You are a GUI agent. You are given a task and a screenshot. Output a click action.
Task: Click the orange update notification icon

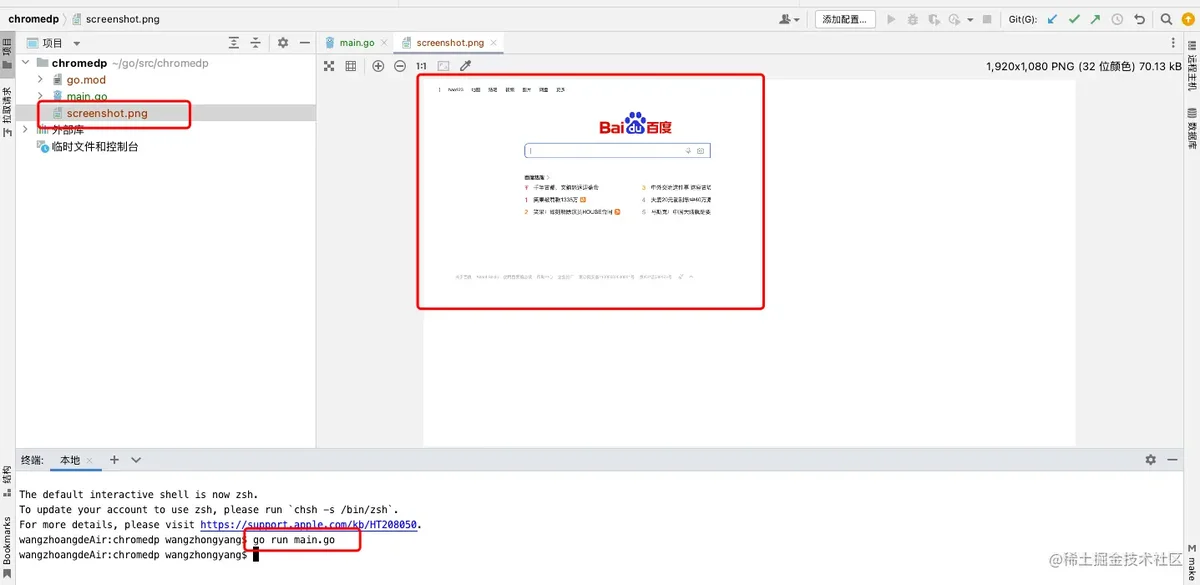tap(1187, 19)
